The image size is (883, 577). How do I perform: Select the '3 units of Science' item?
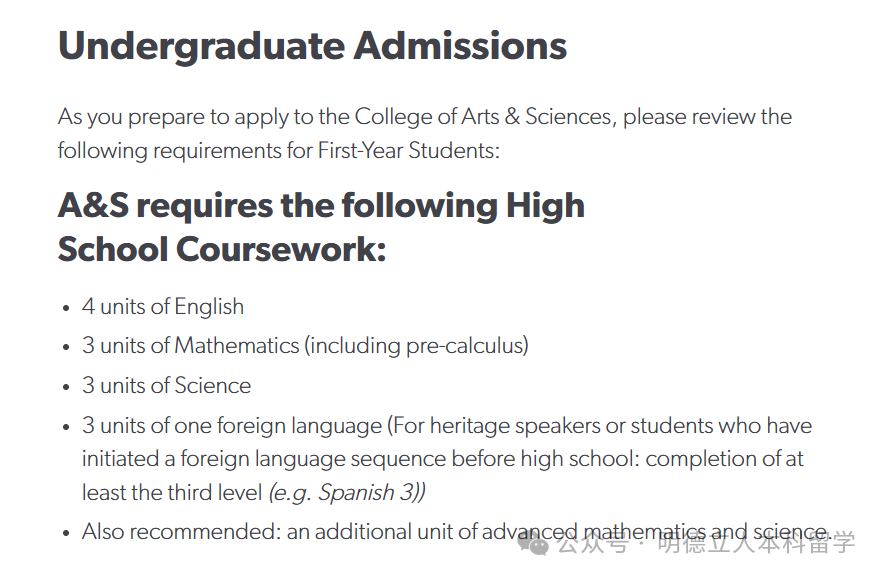(x=166, y=386)
